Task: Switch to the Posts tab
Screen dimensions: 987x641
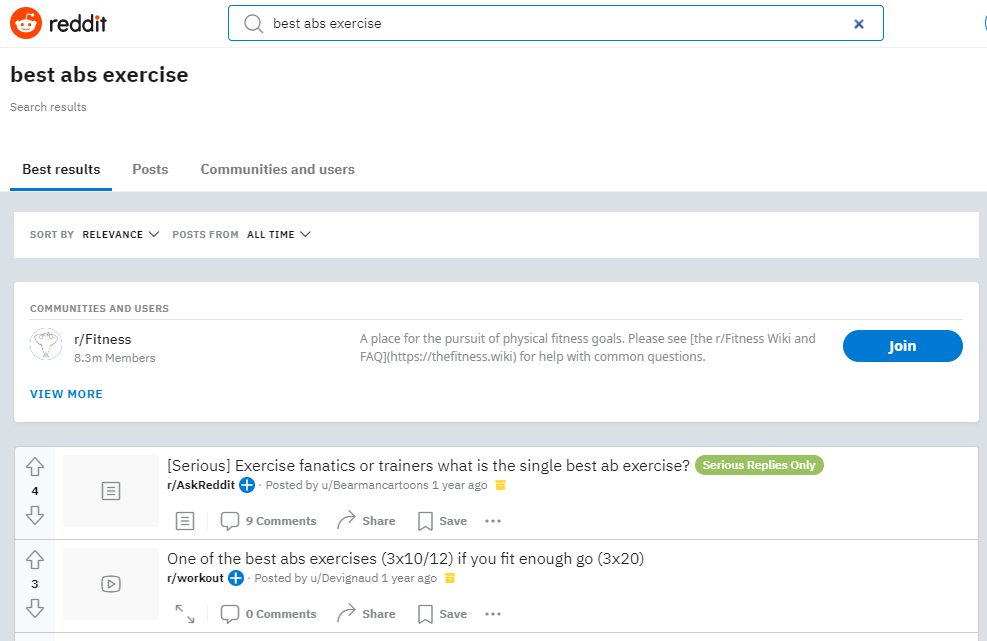Action: 150,169
